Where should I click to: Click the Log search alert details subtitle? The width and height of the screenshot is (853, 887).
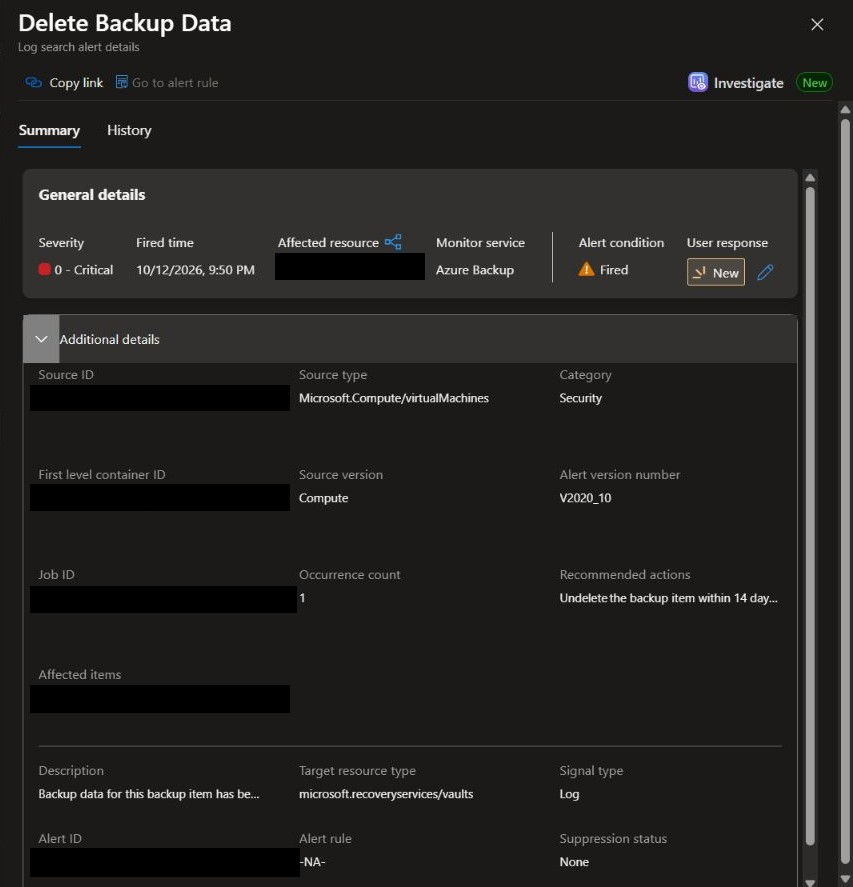79,47
